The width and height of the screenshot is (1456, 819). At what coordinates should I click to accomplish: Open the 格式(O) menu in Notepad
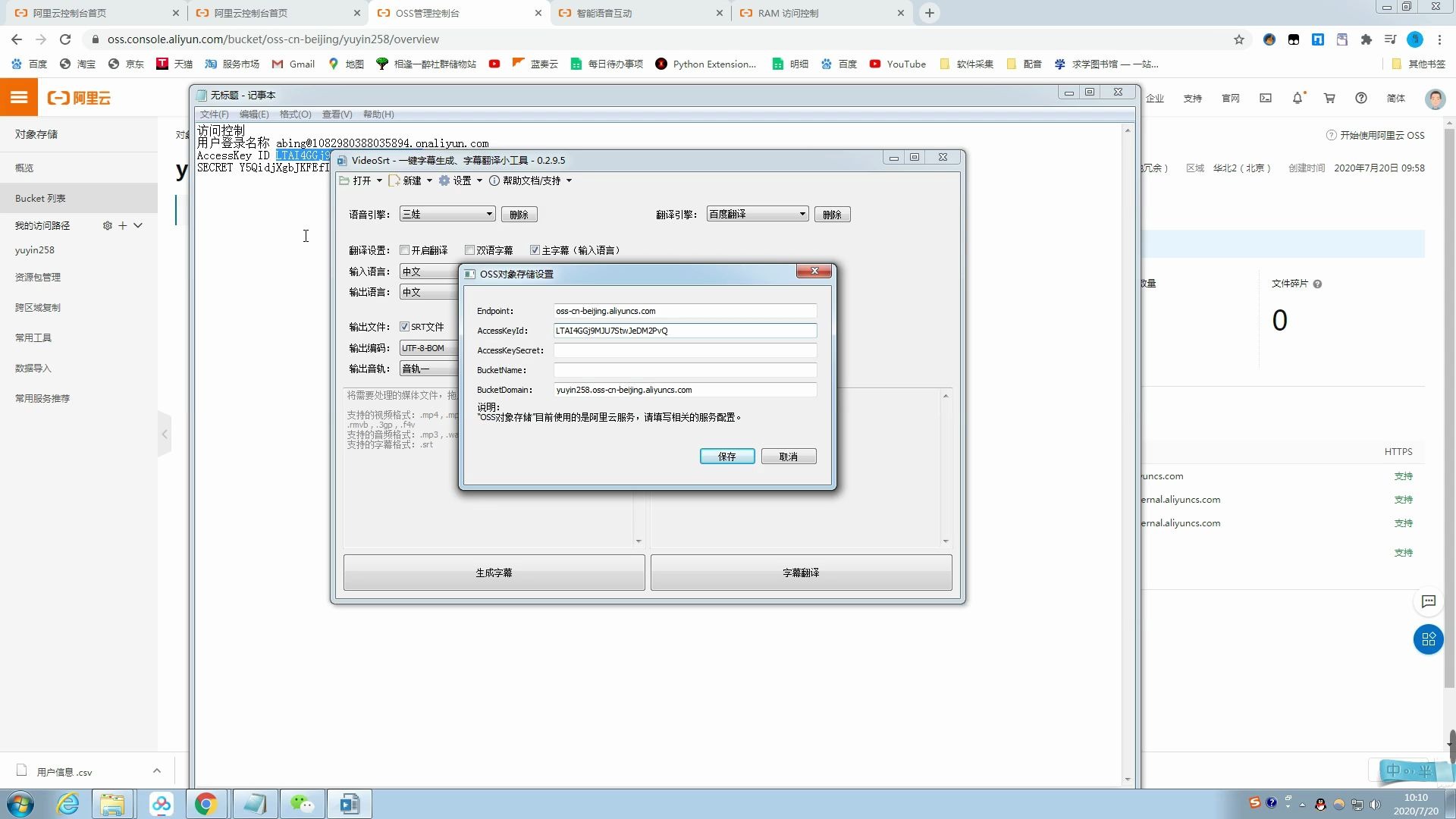tap(295, 115)
